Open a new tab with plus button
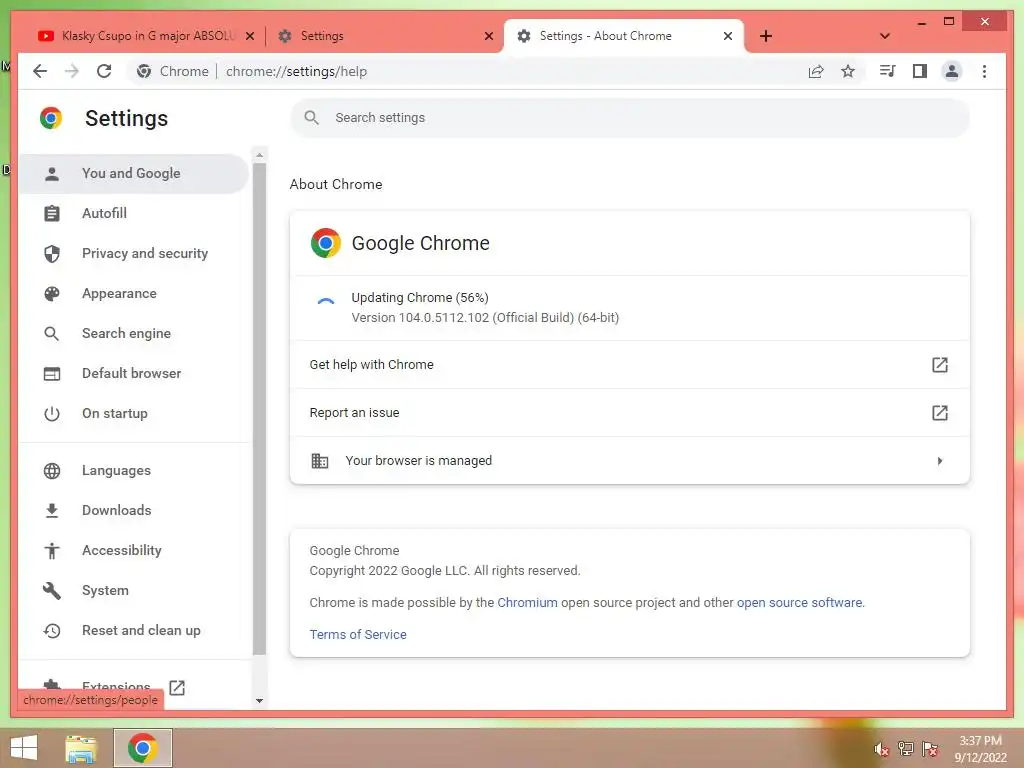Image resolution: width=1024 pixels, height=768 pixels. tap(765, 36)
